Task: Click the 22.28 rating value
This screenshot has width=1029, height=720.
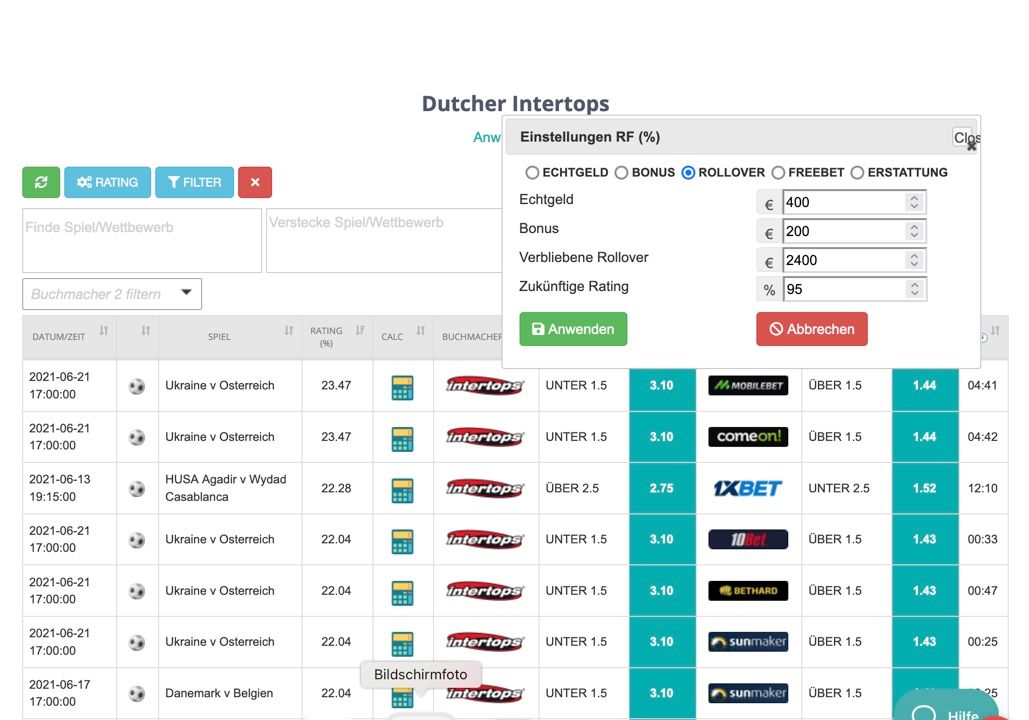Action: [336, 488]
